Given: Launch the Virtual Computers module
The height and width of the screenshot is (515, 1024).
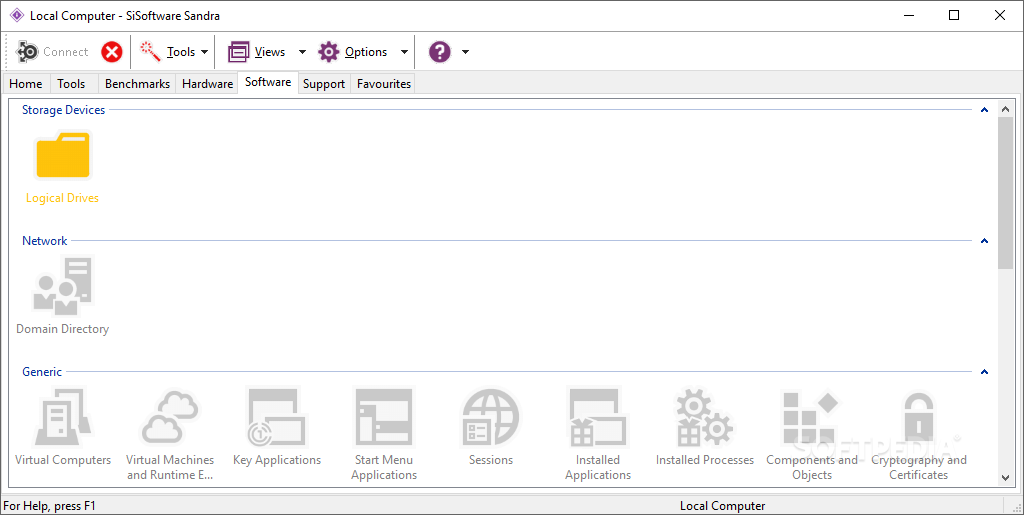Looking at the screenshot, I should [63, 428].
